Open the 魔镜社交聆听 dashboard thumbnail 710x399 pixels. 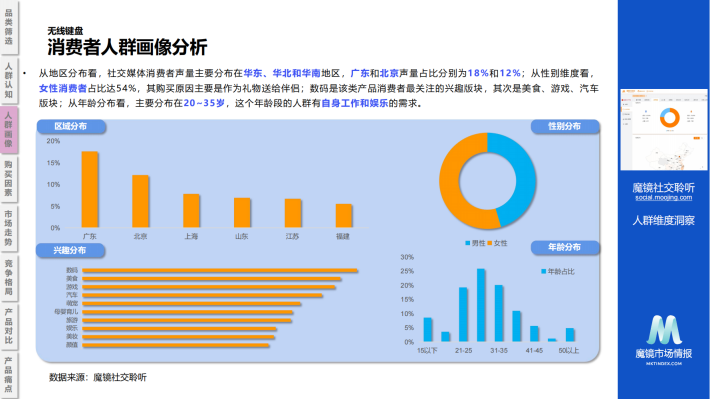[x=663, y=130]
